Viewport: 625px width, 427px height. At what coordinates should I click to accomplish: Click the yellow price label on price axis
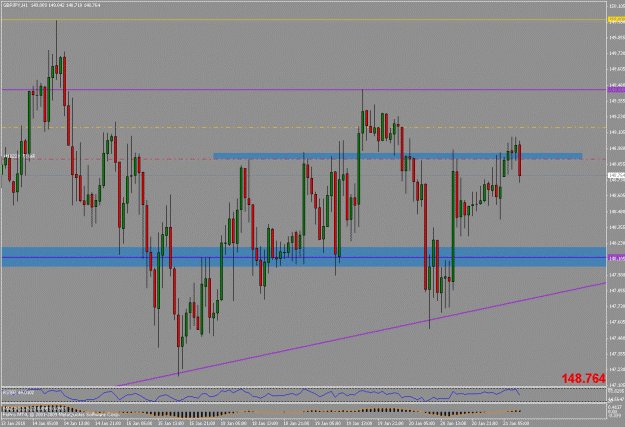coord(616,19)
